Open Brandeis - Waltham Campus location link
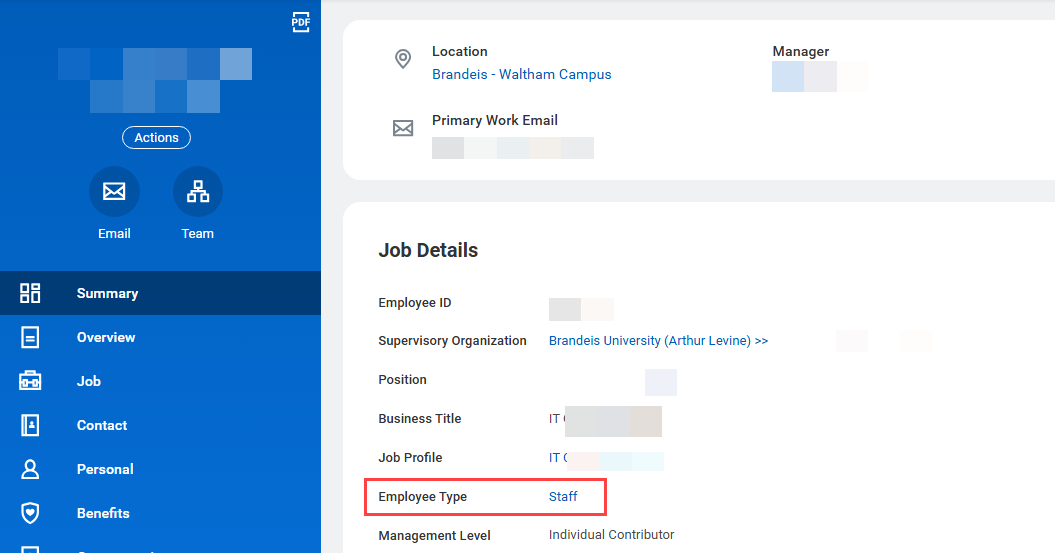Image resolution: width=1055 pixels, height=553 pixels. pos(521,75)
